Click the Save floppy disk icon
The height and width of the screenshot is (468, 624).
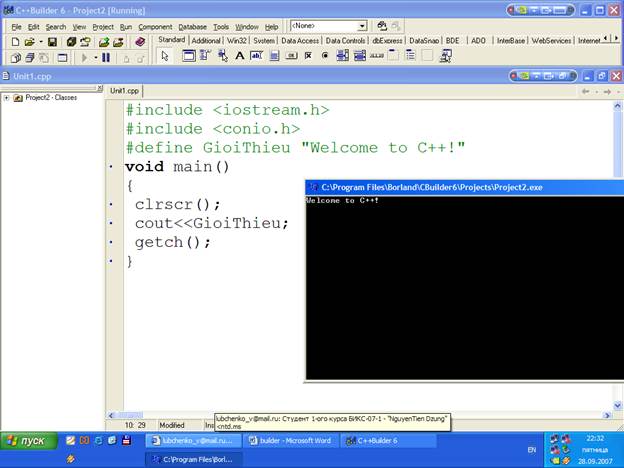coord(52,42)
